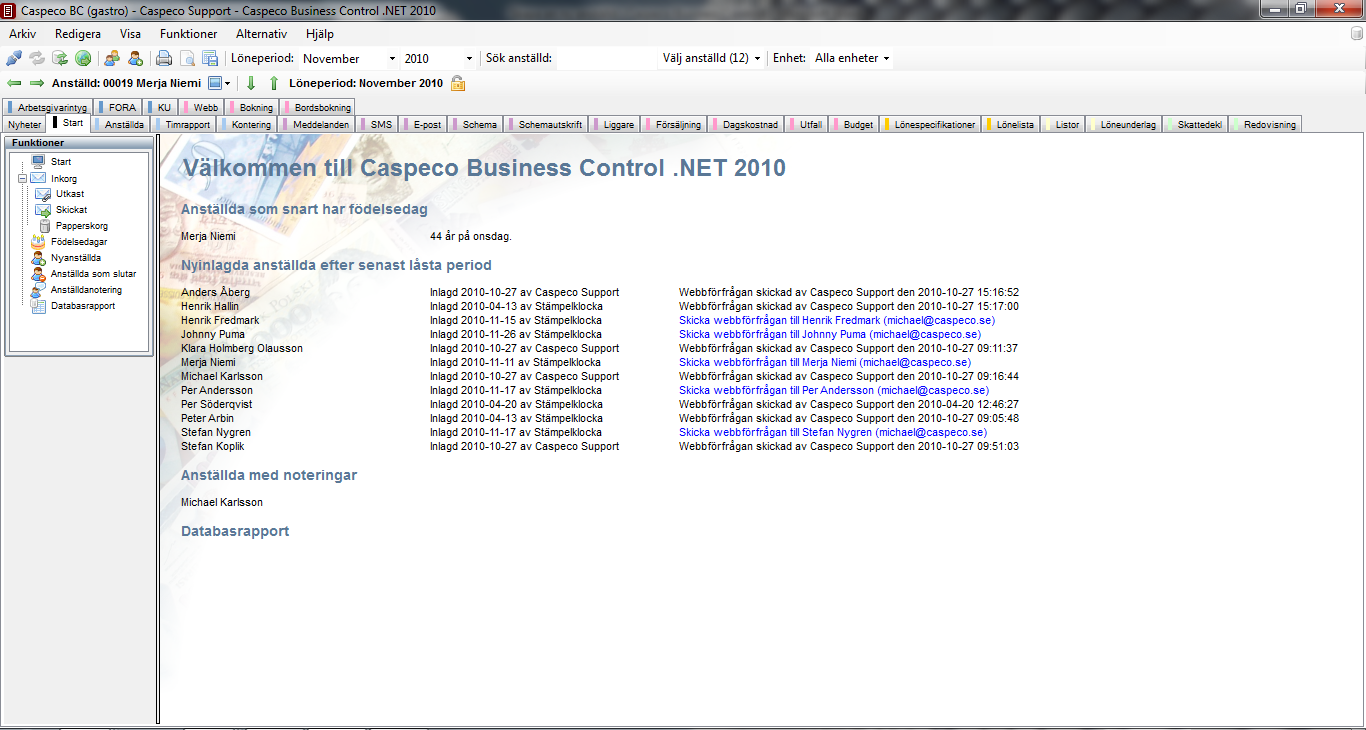Open Anställda som slutar icon
The image size is (1366, 730).
[x=38, y=274]
